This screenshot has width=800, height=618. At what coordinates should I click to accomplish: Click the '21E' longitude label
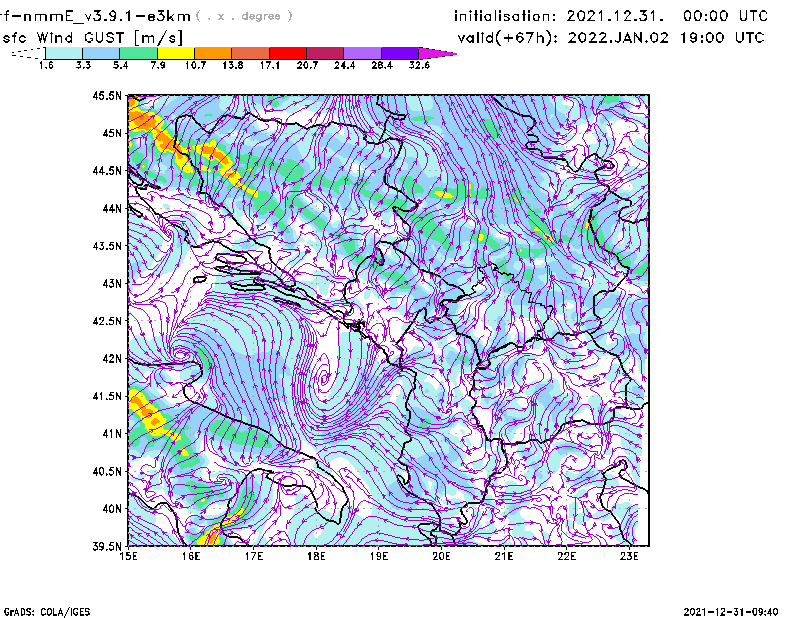(504, 556)
